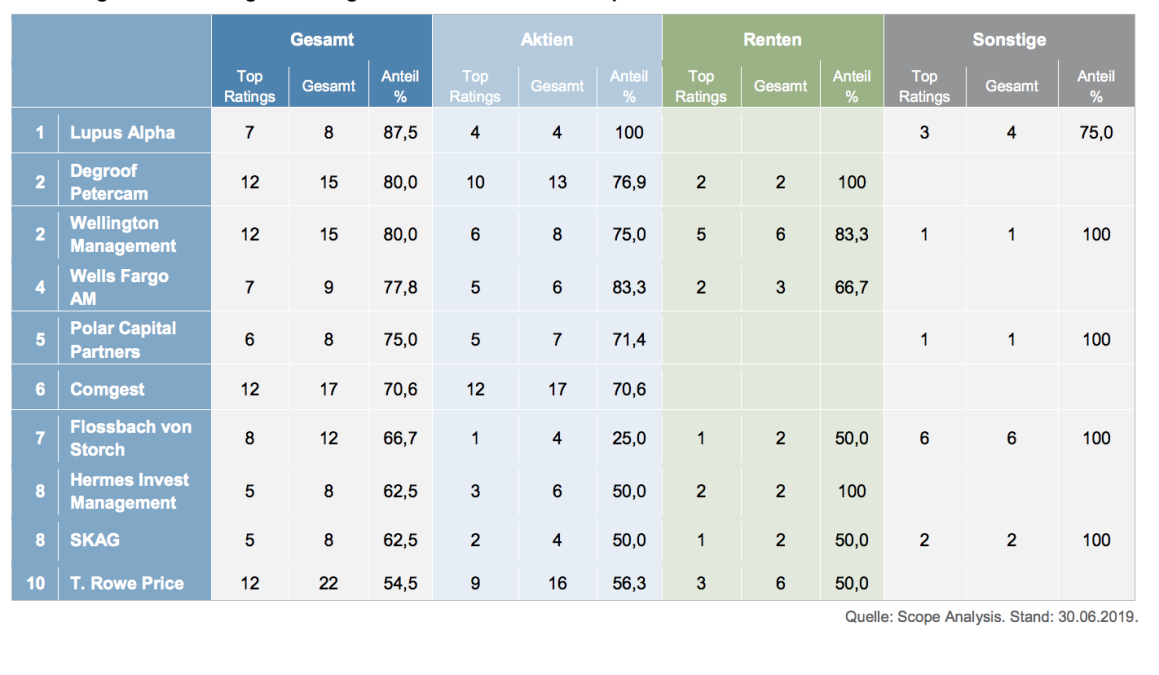1159x675 pixels.
Task: Select the 54,5 total share cell
Action: coord(400,583)
